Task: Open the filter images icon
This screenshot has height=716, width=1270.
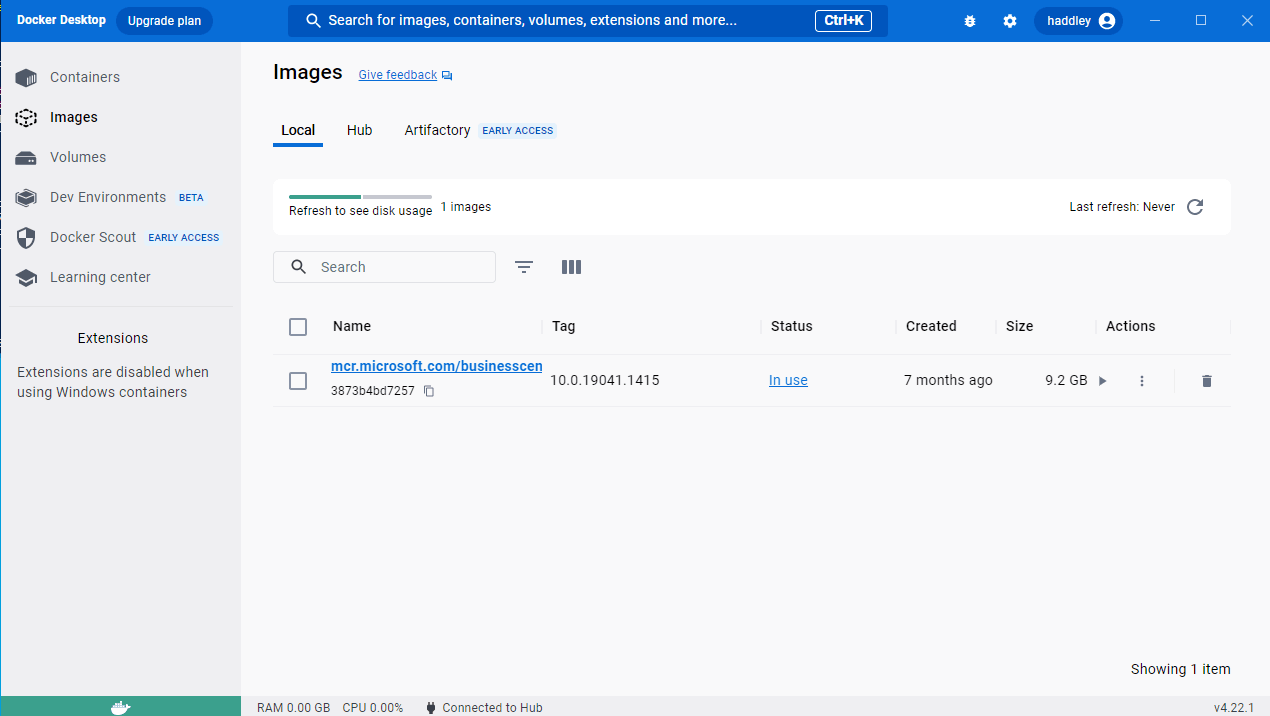Action: (524, 267)
